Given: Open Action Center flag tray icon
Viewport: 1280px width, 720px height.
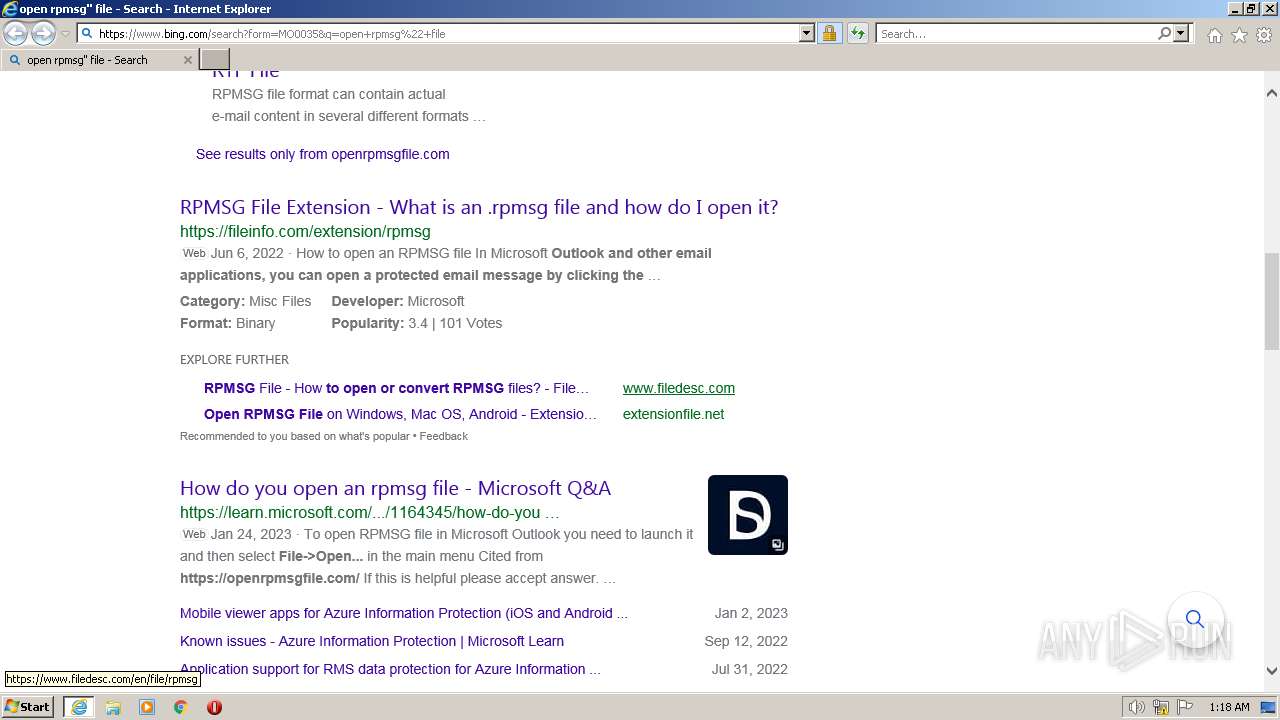Looking at the screenshot, I should click(1185, 707).
